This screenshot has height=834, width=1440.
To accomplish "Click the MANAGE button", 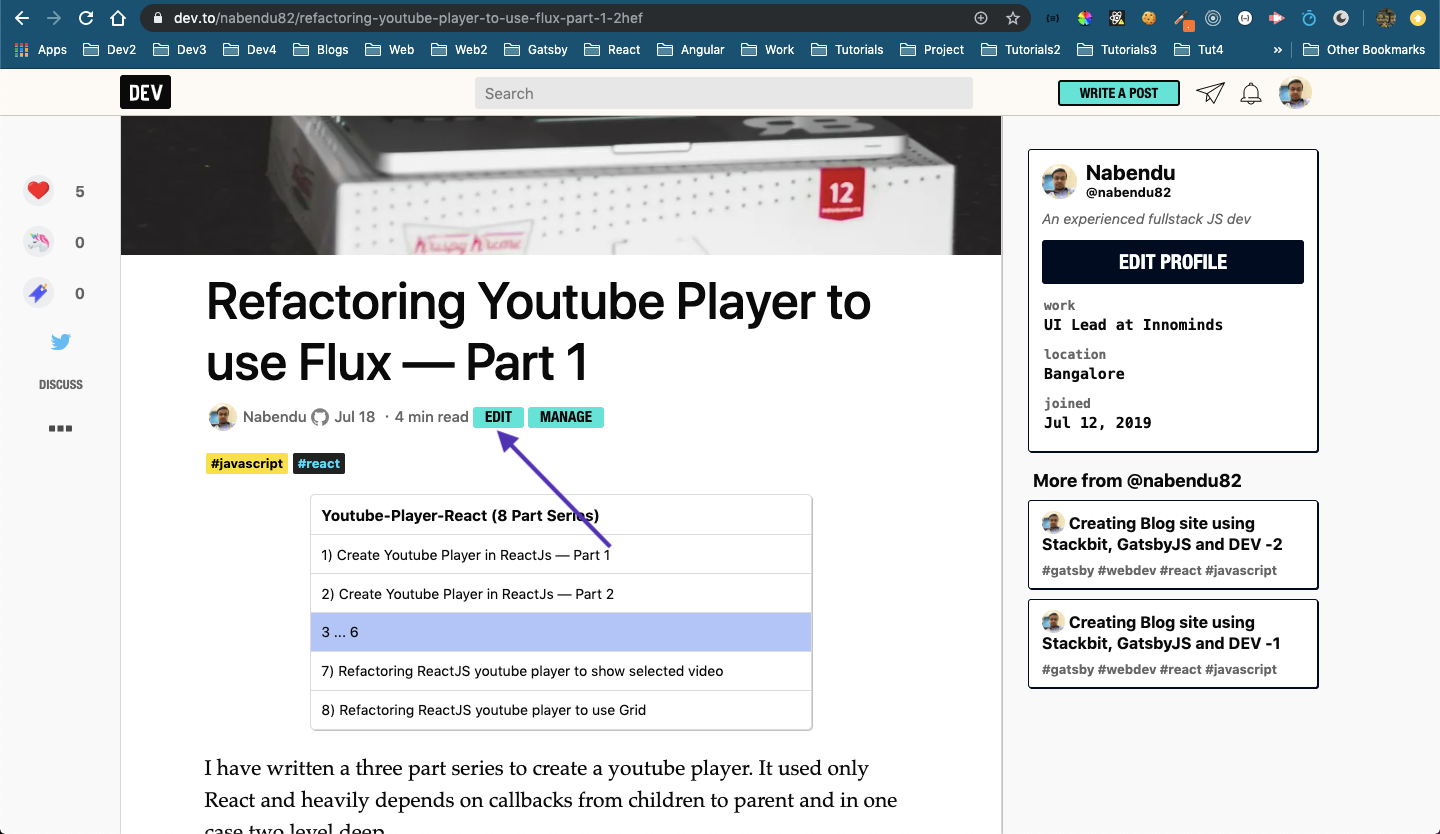I will (x=566, y=417).
